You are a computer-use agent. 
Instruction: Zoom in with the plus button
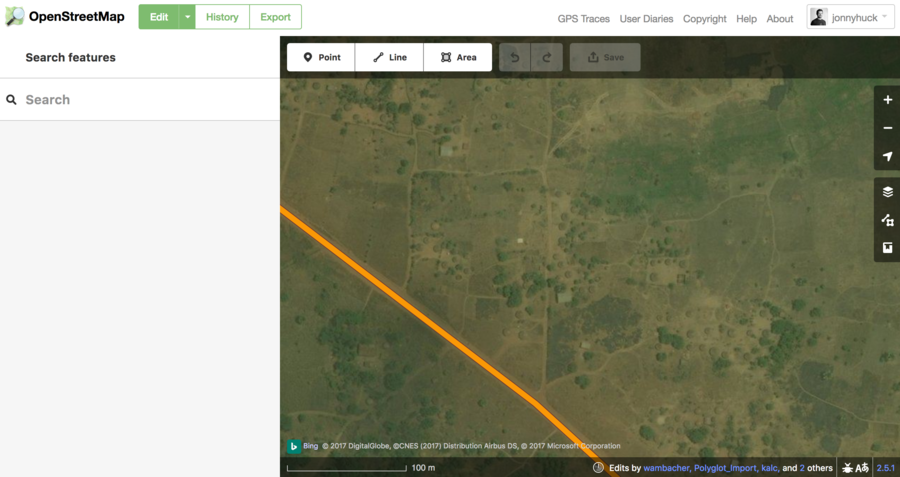[x=887, y=100]
